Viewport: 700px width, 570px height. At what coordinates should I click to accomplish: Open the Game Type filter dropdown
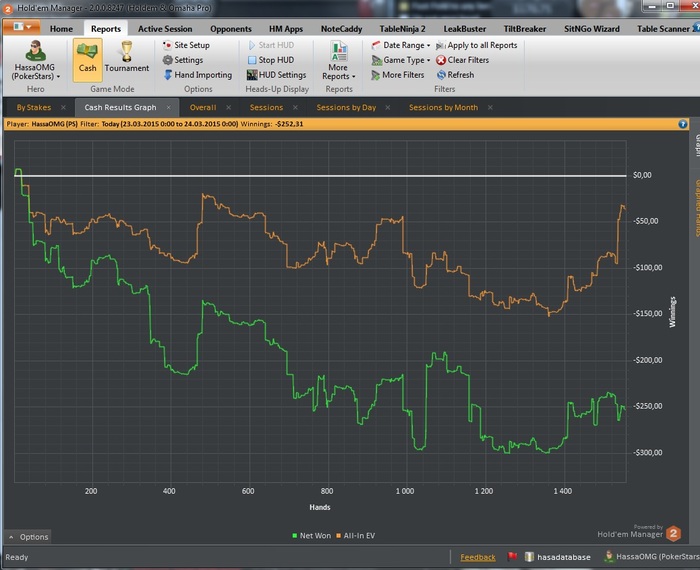(401, 60)
